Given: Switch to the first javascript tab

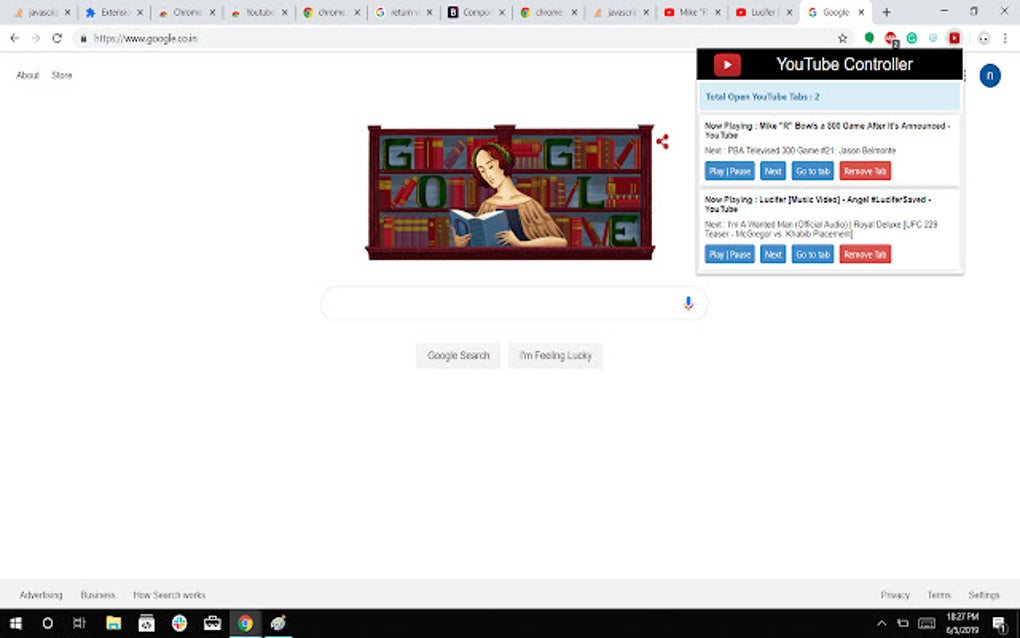Looking at the screenshot, I should pyautogui.click(x=42, y=12).
